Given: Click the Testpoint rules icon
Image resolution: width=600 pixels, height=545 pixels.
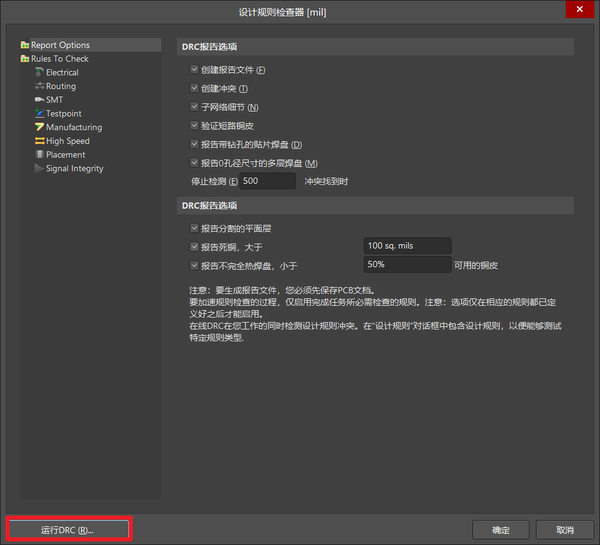Looking at the screenshot, I should pyautogui.click(x=39, y=113).
